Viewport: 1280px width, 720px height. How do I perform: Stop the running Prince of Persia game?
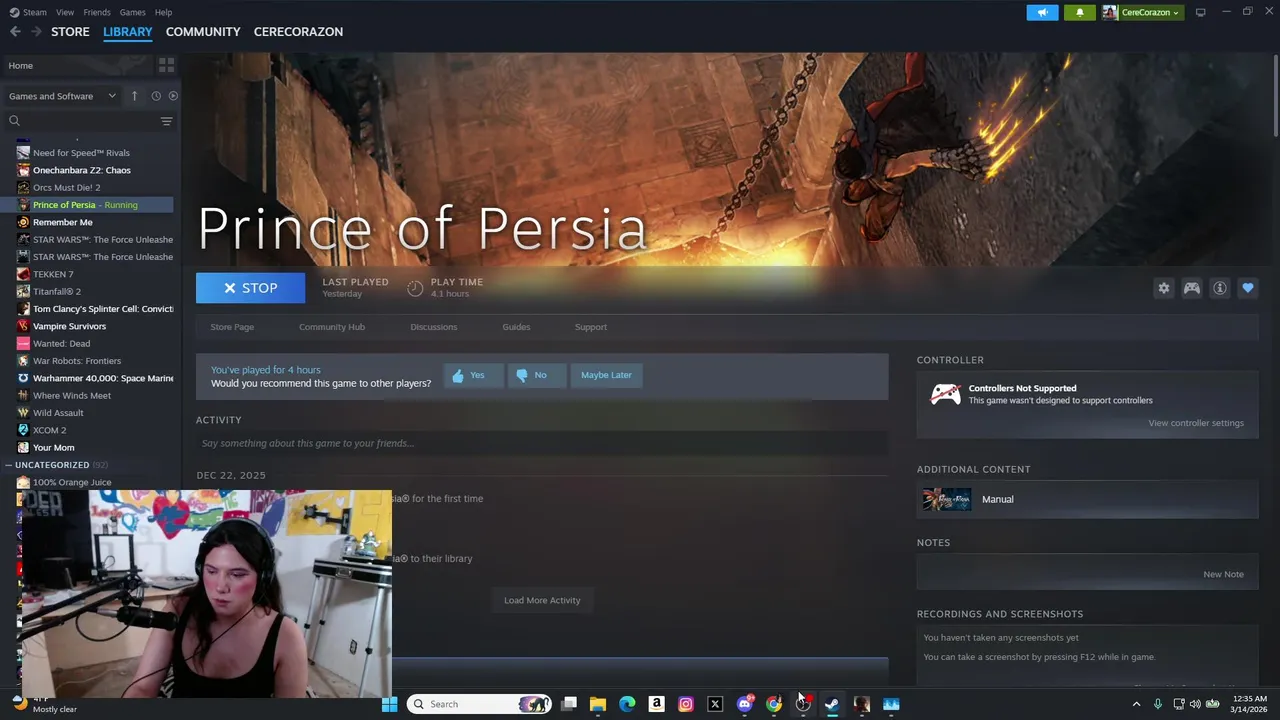tap(250, 288)
